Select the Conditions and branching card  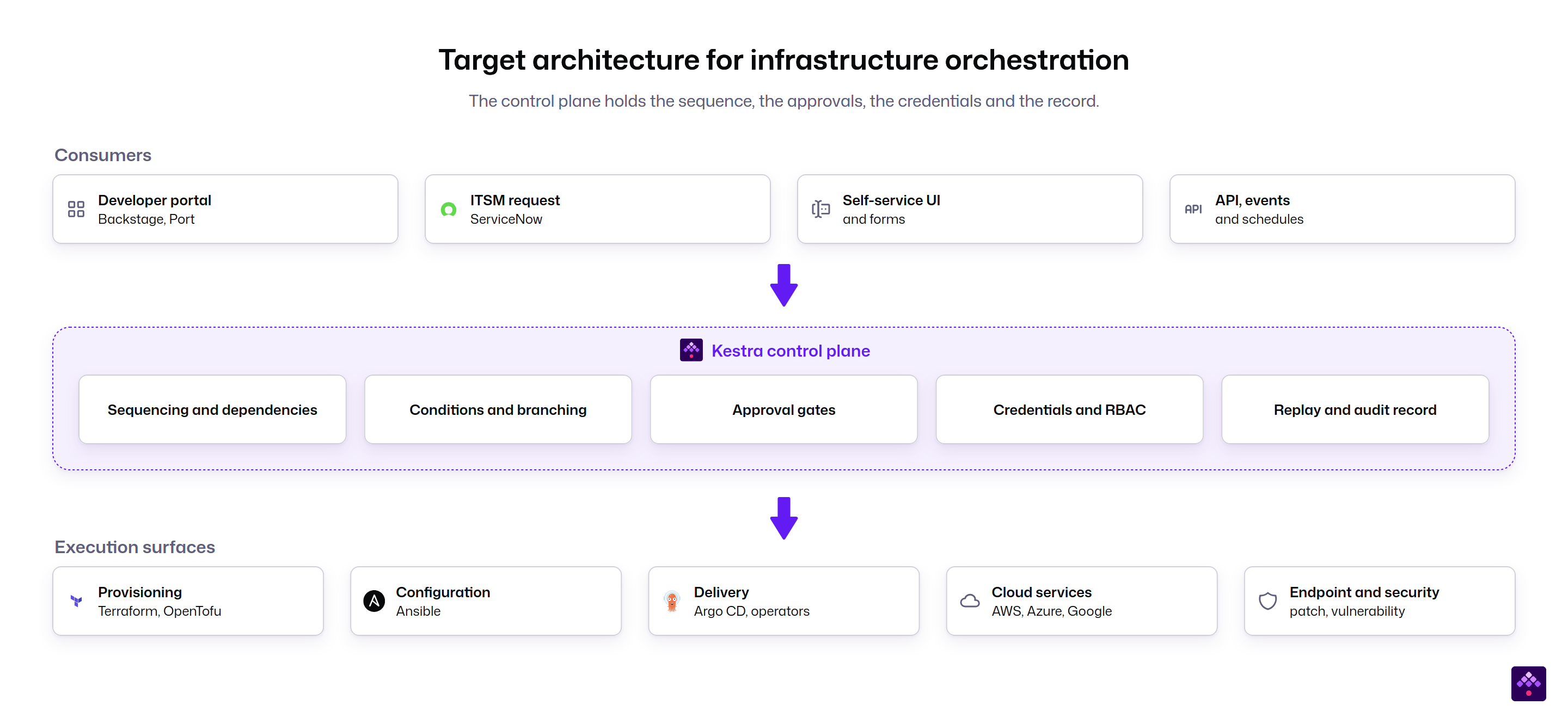498,409
